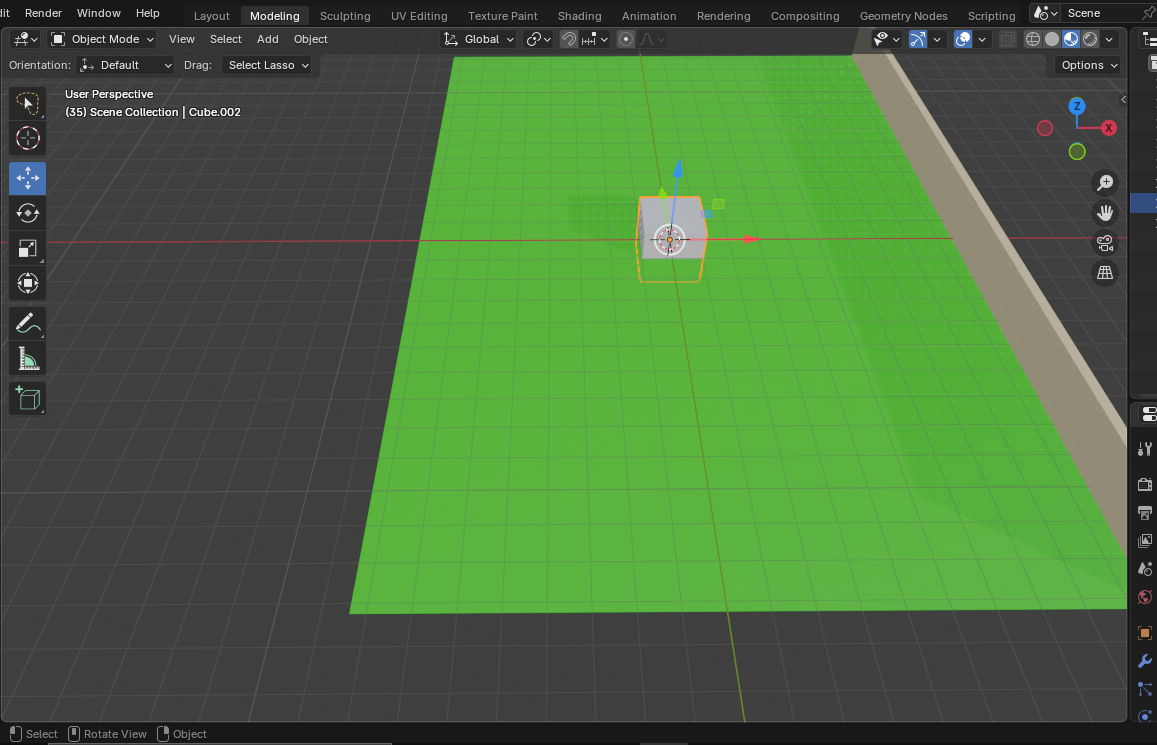Open the Orientation Default dropdown
This screenshot has height=745, width=1157.
pos(125,65)
